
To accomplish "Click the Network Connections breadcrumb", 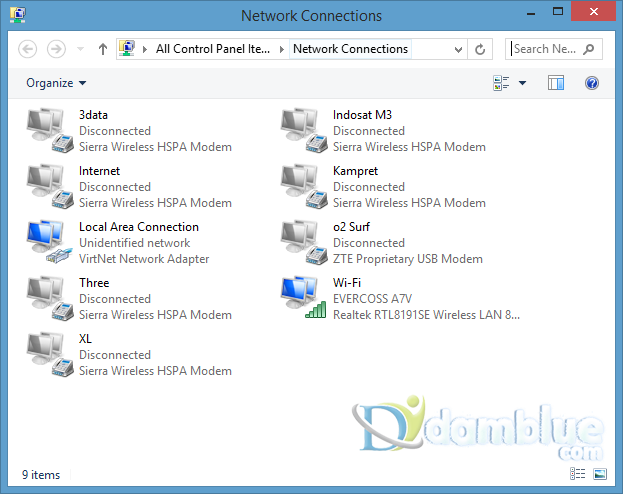I will (350, 49).
